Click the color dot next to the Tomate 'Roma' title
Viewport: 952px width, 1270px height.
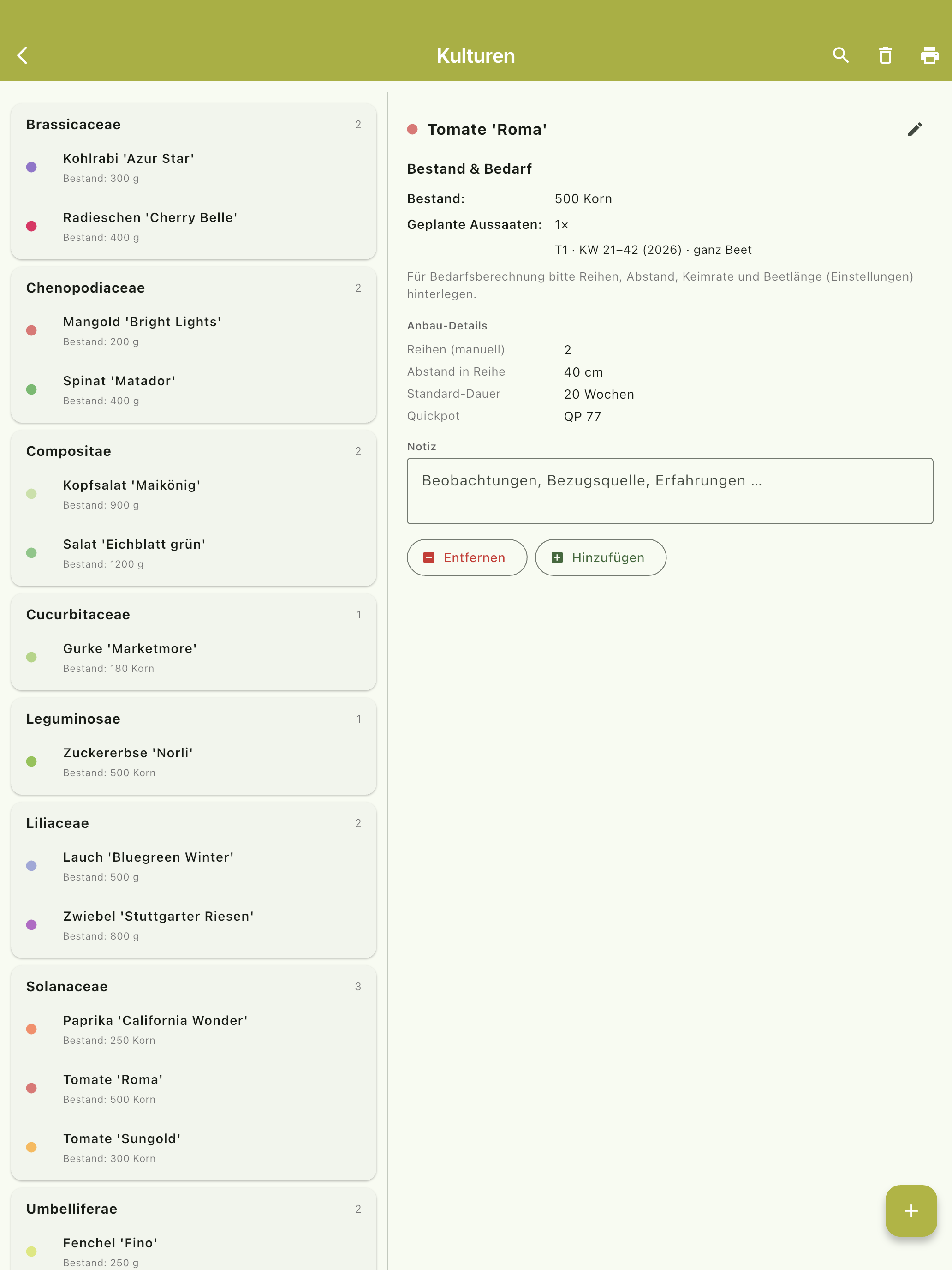tap(413, 129)
